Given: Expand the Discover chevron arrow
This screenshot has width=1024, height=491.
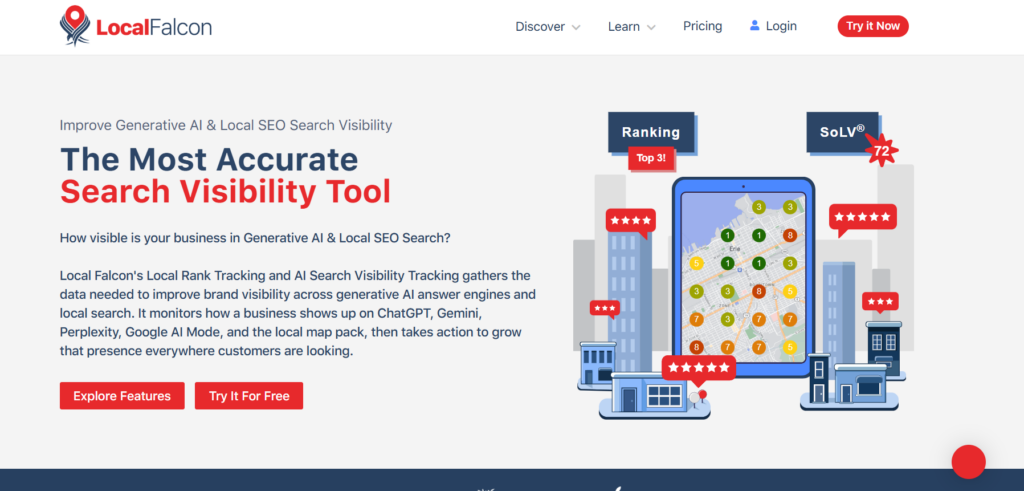Looking at the screenshot, I should point(576,27).
